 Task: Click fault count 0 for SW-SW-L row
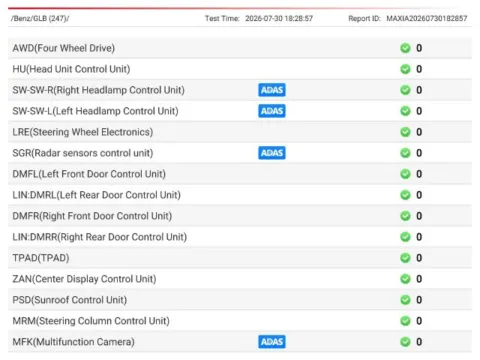[x=419, y=111]
